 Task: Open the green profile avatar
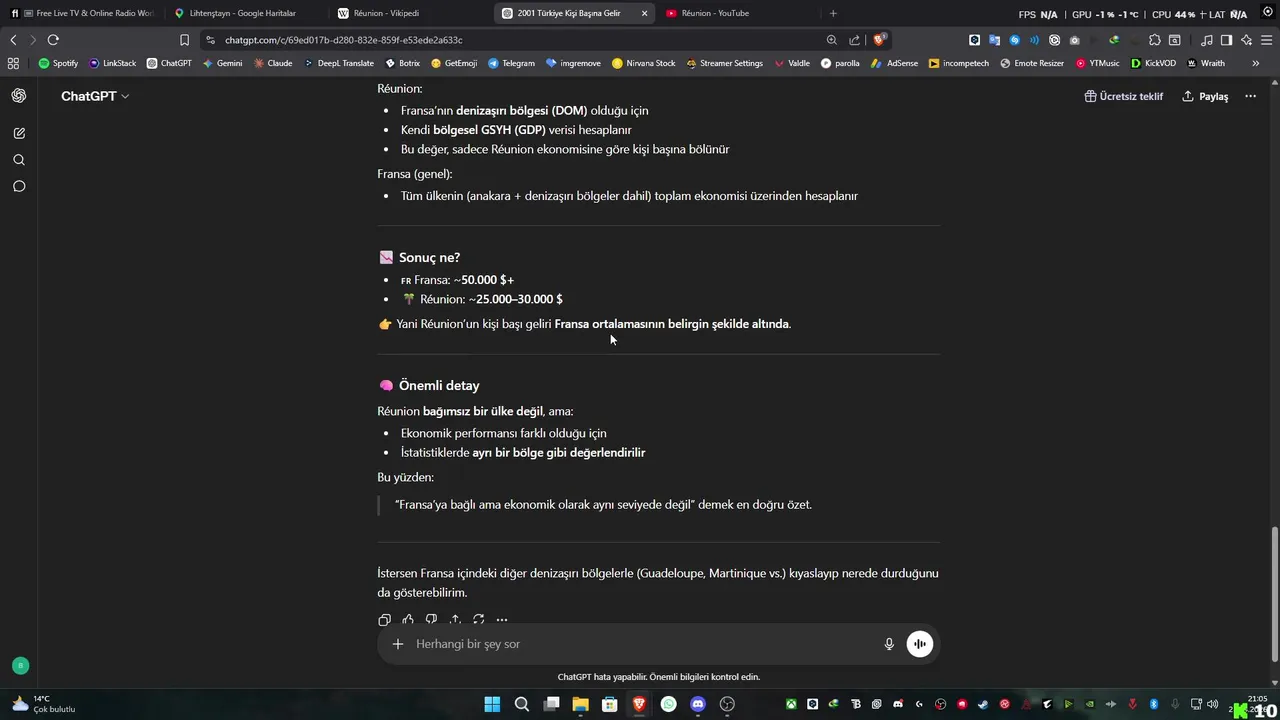(x=20, y=666)
